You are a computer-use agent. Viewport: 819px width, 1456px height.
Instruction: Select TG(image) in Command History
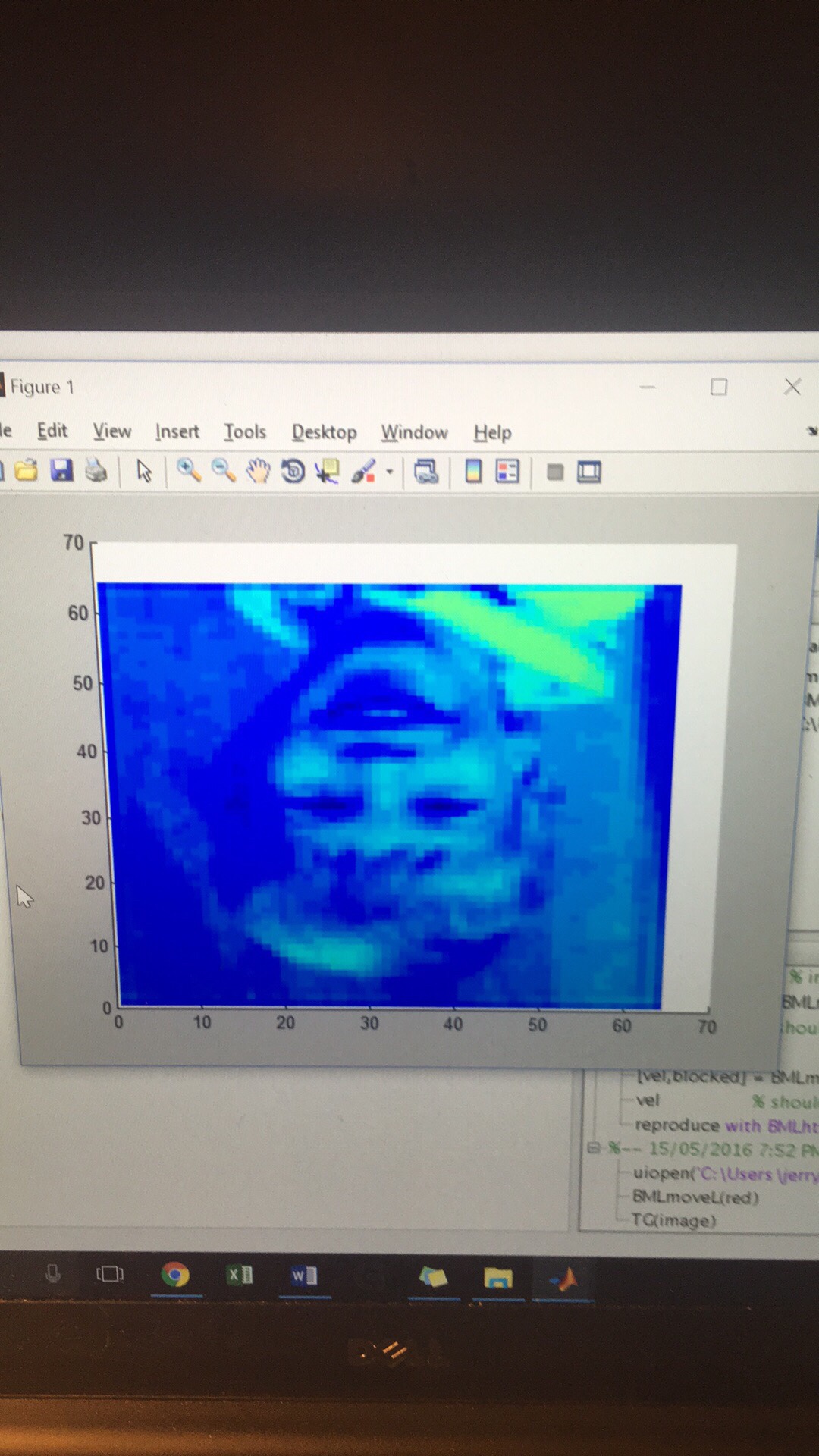coord(674,1221)
